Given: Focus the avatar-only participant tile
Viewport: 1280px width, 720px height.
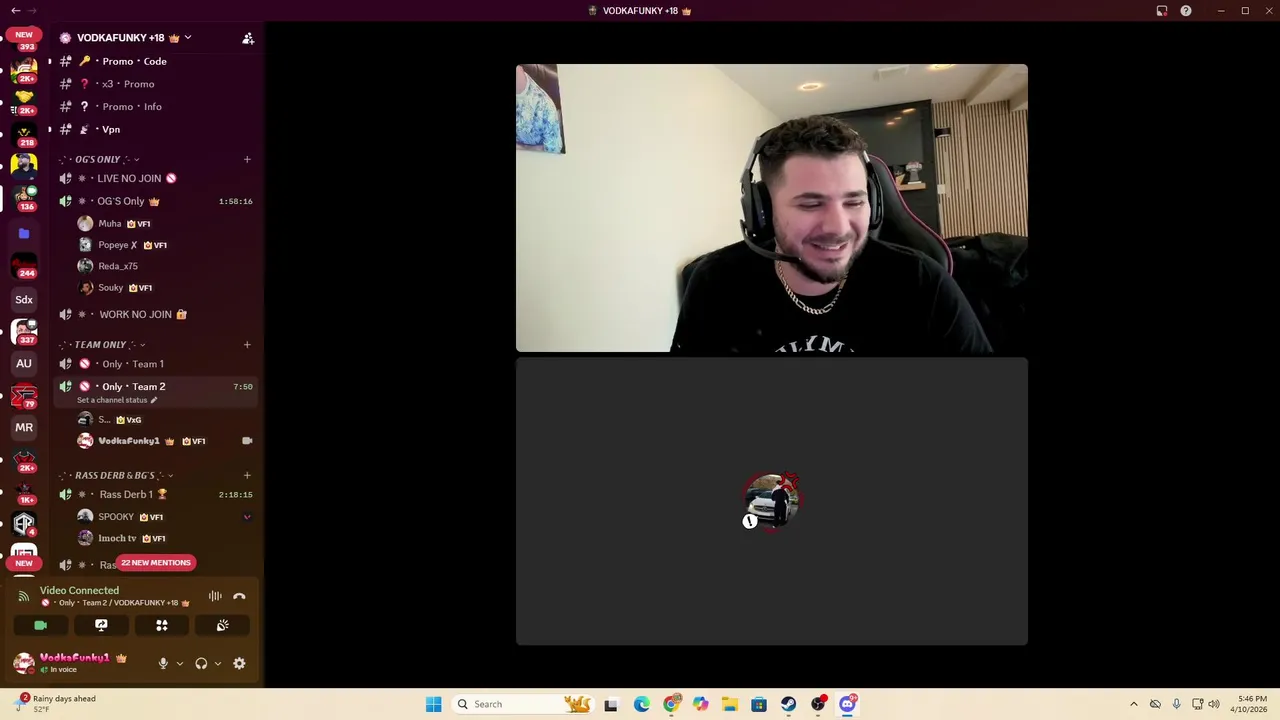Looking at the screenshot, I should (x=772, y=501).
